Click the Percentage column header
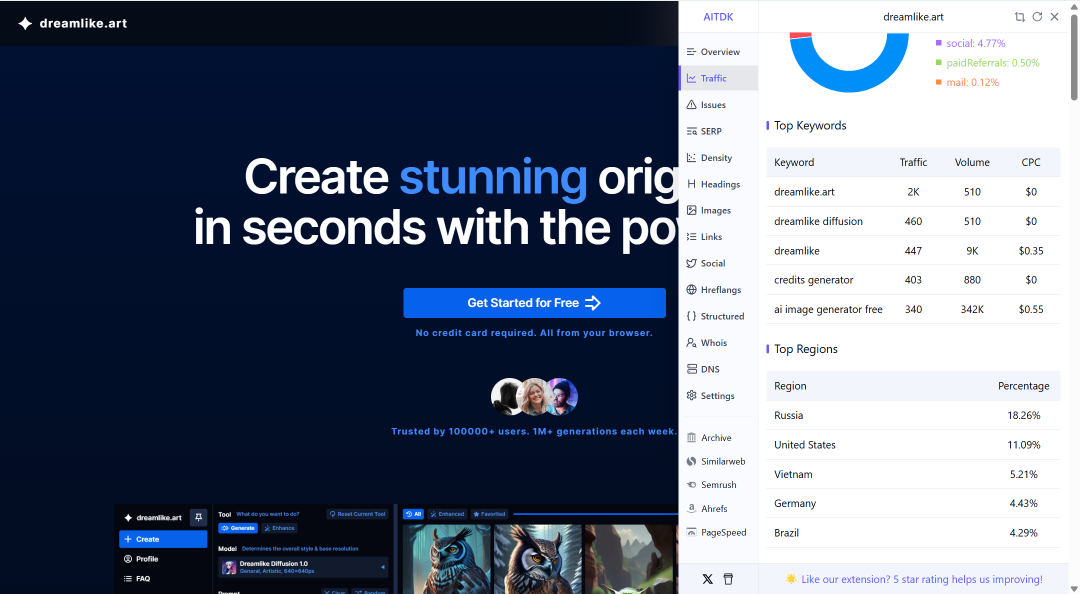Image resolution: width=1080 pixels, height=594 pixels. coord(1024,386)
